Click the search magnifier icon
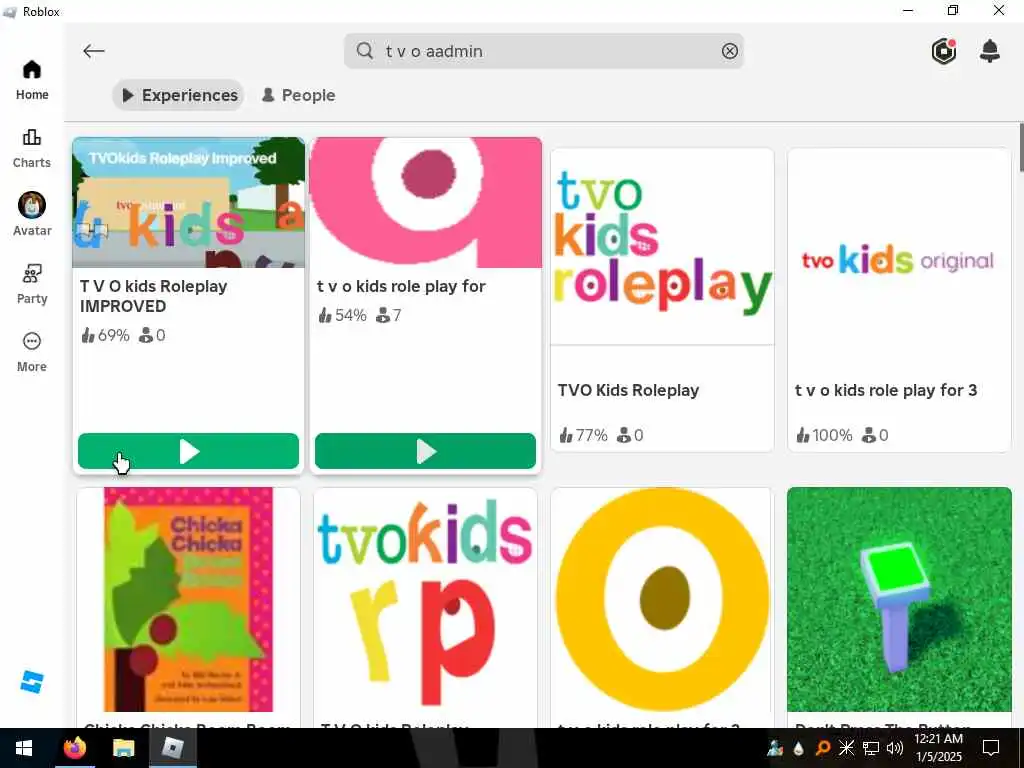1024x768 pixels. 365,51
